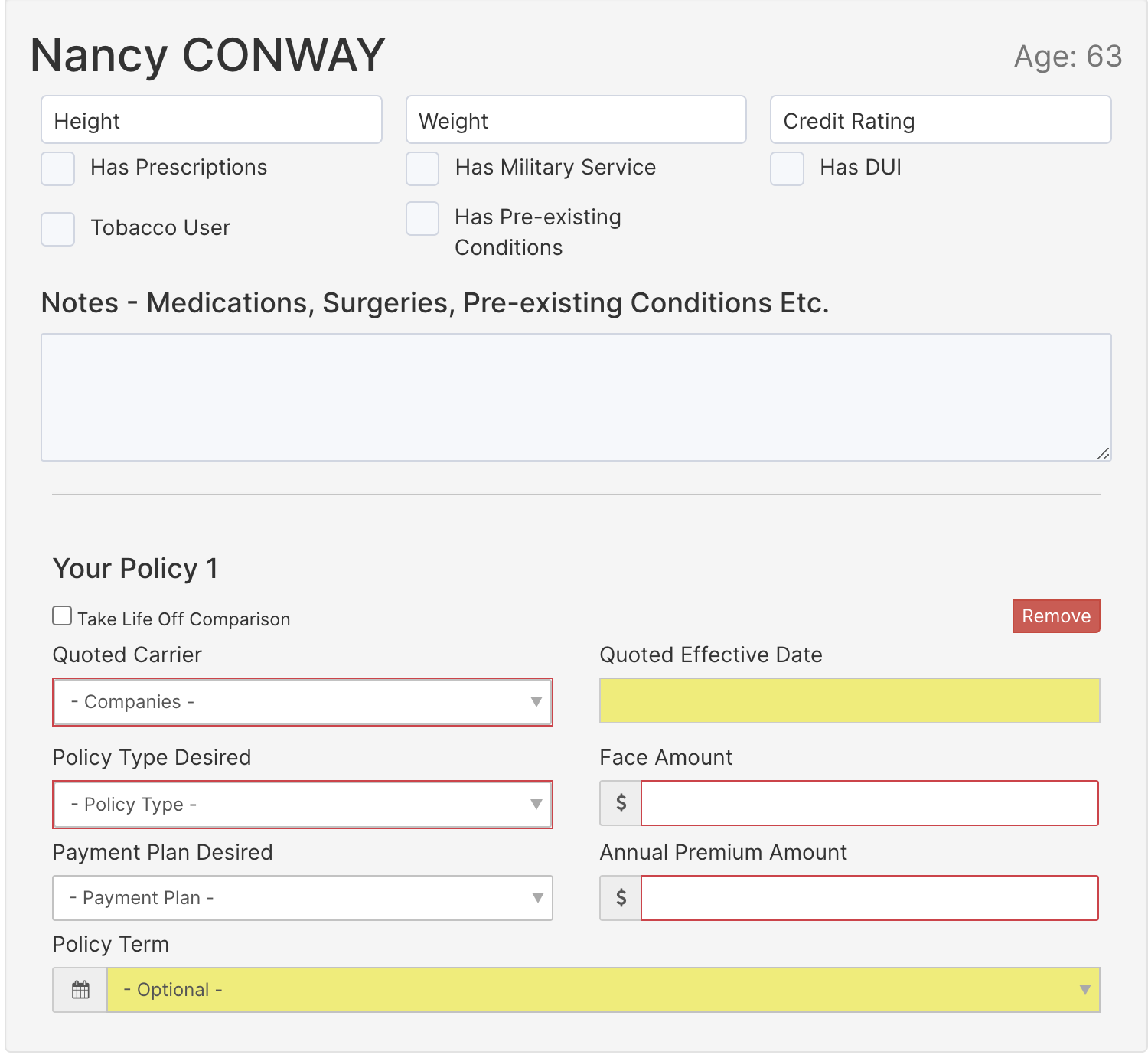Focus the Face Amount input
Image resolution: width=1148 pixels, height=1058 pixels.
[x=869, y=803]
